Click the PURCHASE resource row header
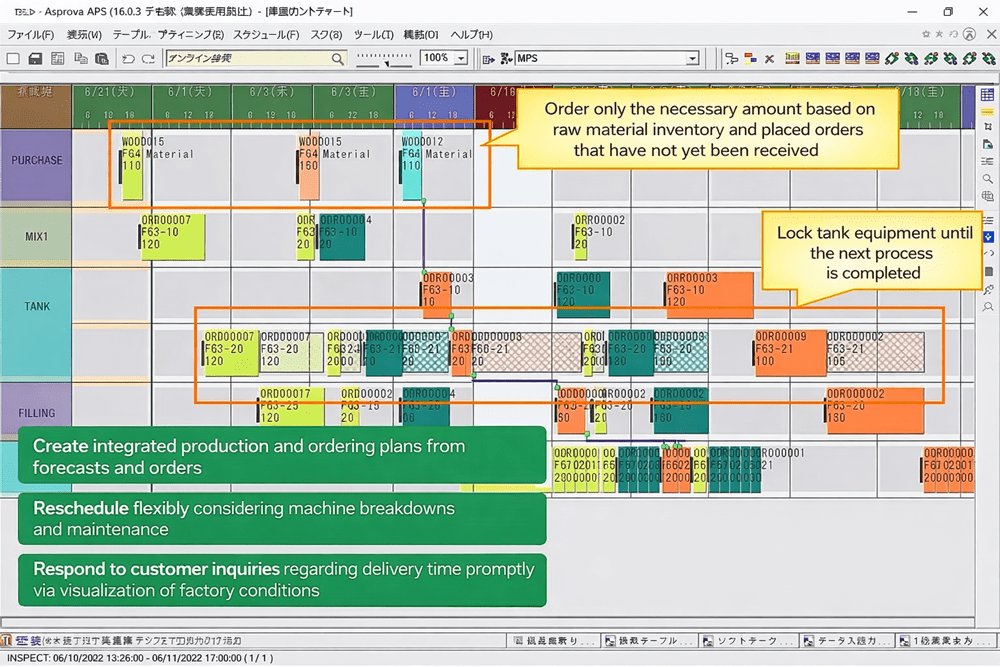The width and height of the screenshot is (1000, 667). click(36, 160)
